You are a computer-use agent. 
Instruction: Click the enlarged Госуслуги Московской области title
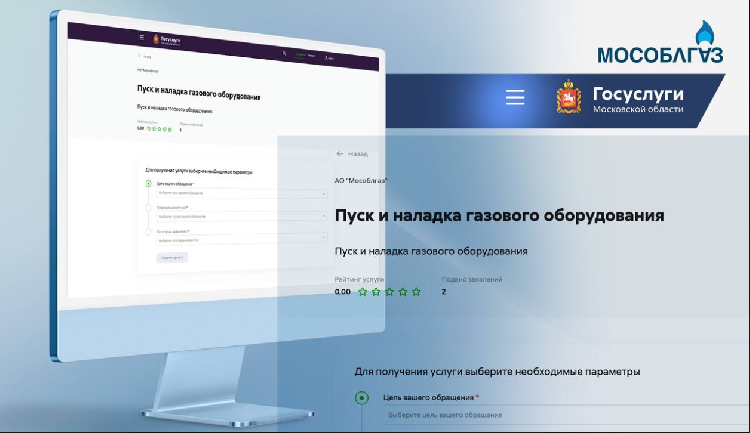pos(638,100)
